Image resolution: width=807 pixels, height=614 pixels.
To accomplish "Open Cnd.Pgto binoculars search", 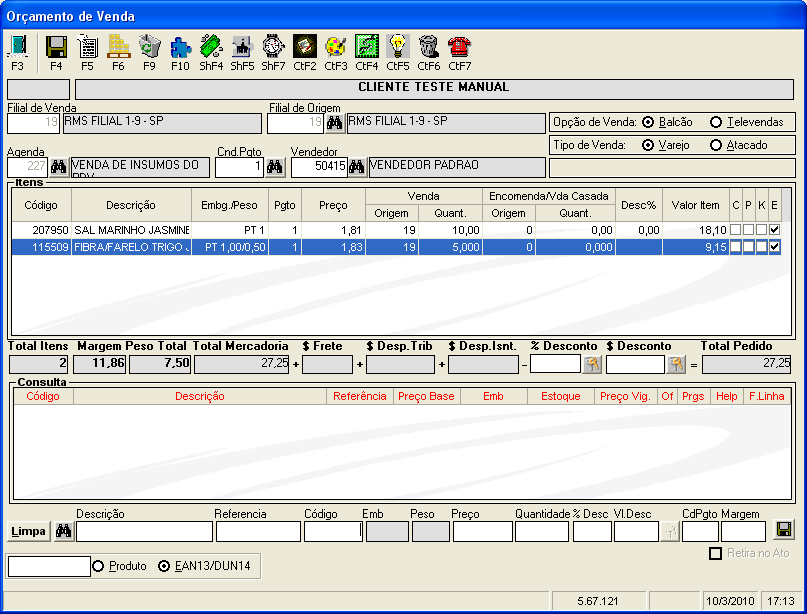I will pyautogui.click(x=275, y=167).
